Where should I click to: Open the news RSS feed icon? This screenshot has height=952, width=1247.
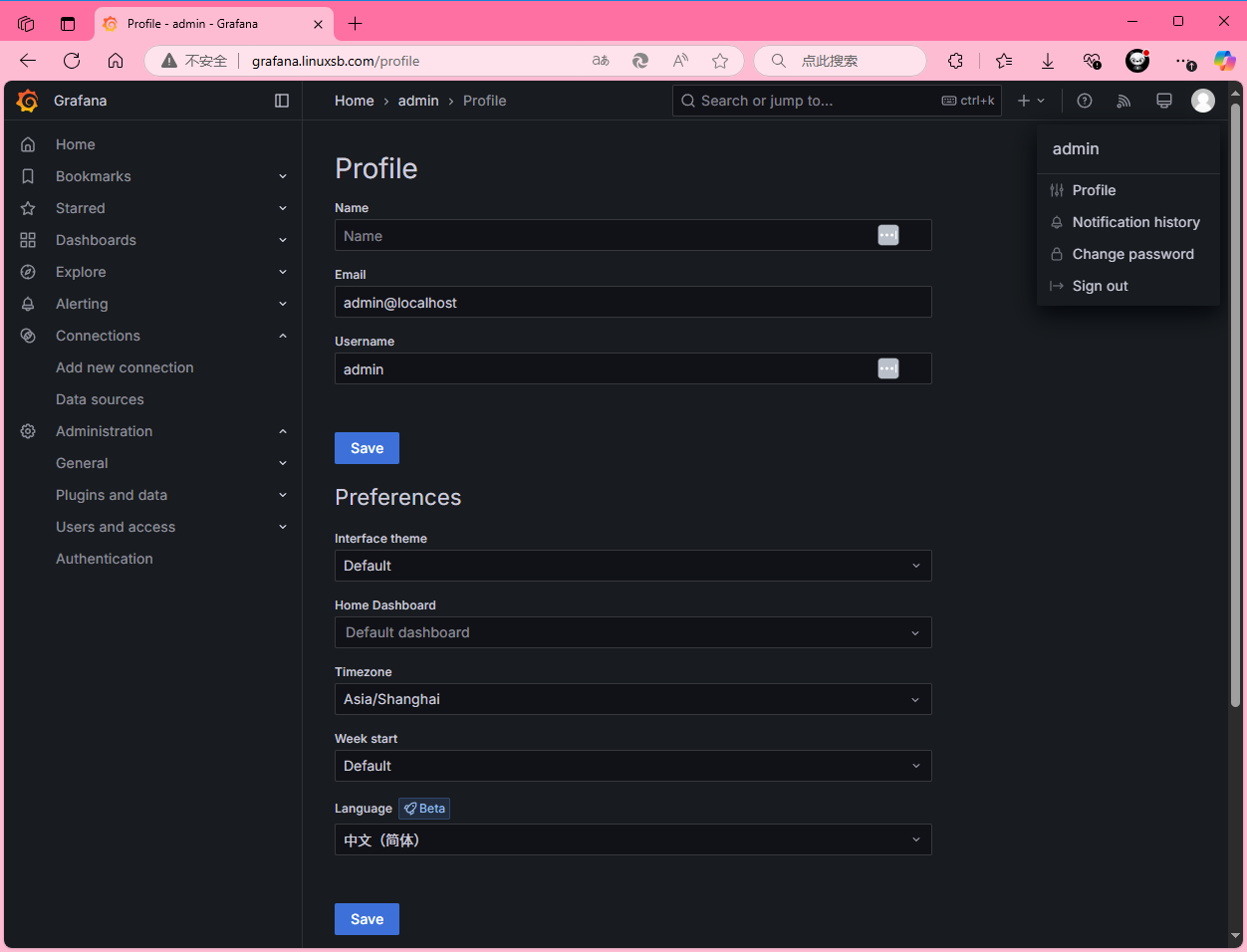pyautogui.click(x=1124, y=101)
